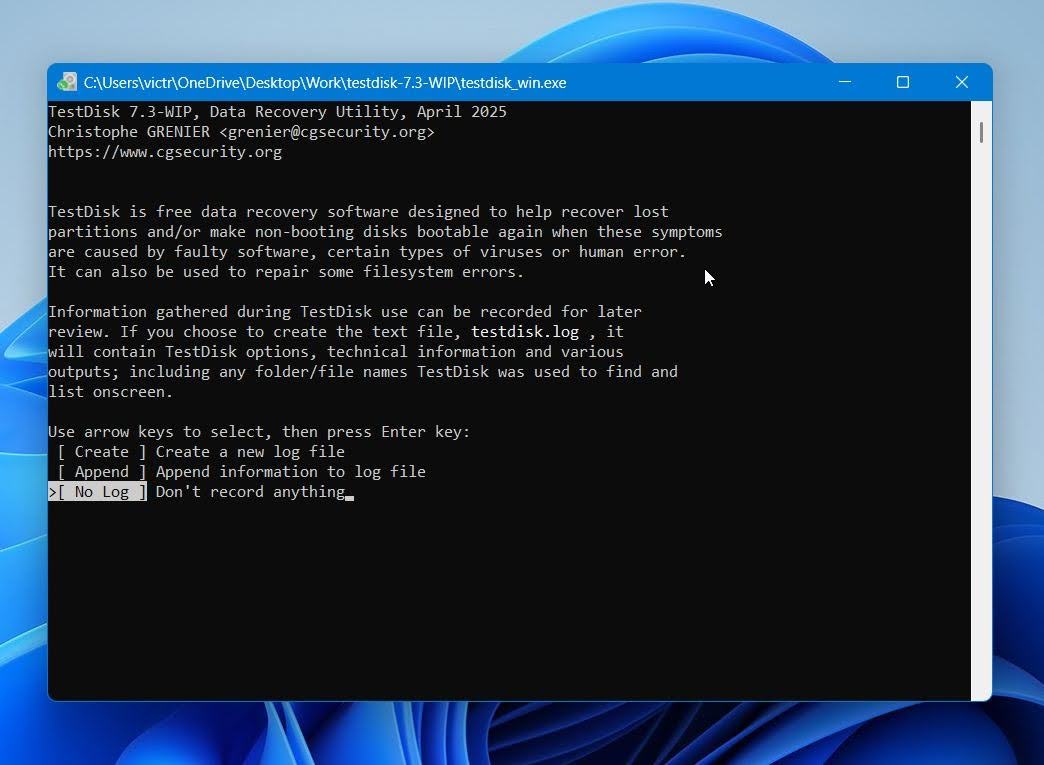Select the Create log file option
The height and width of the screenshot is (765, 1044).
tap(102, 452)
